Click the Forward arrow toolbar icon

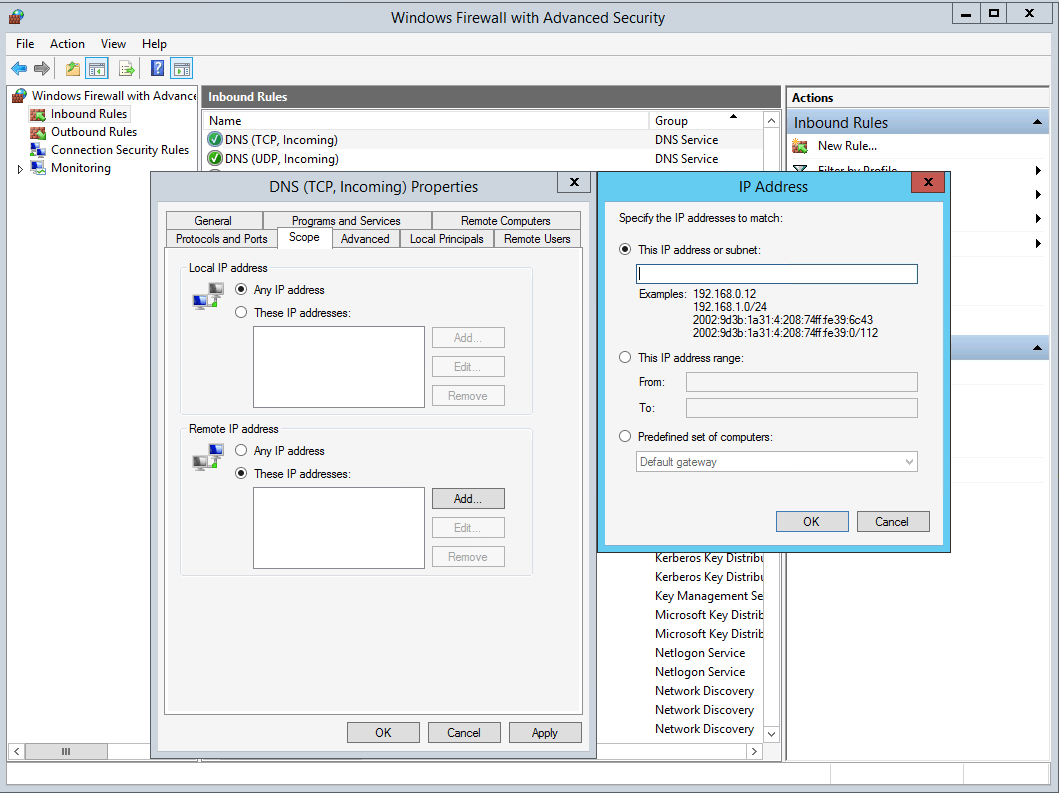point(42,68)
